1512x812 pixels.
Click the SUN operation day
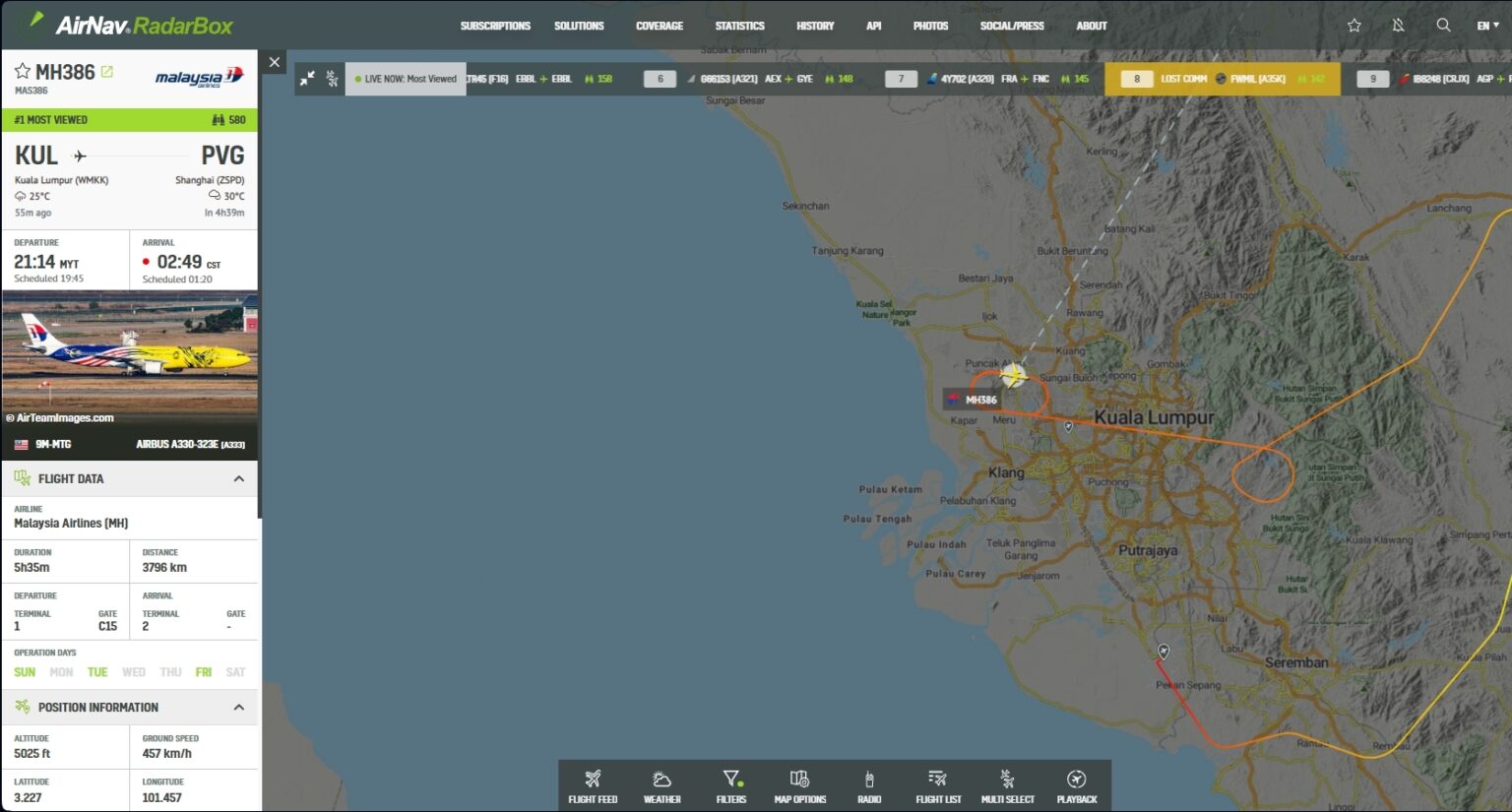[25, 672]
